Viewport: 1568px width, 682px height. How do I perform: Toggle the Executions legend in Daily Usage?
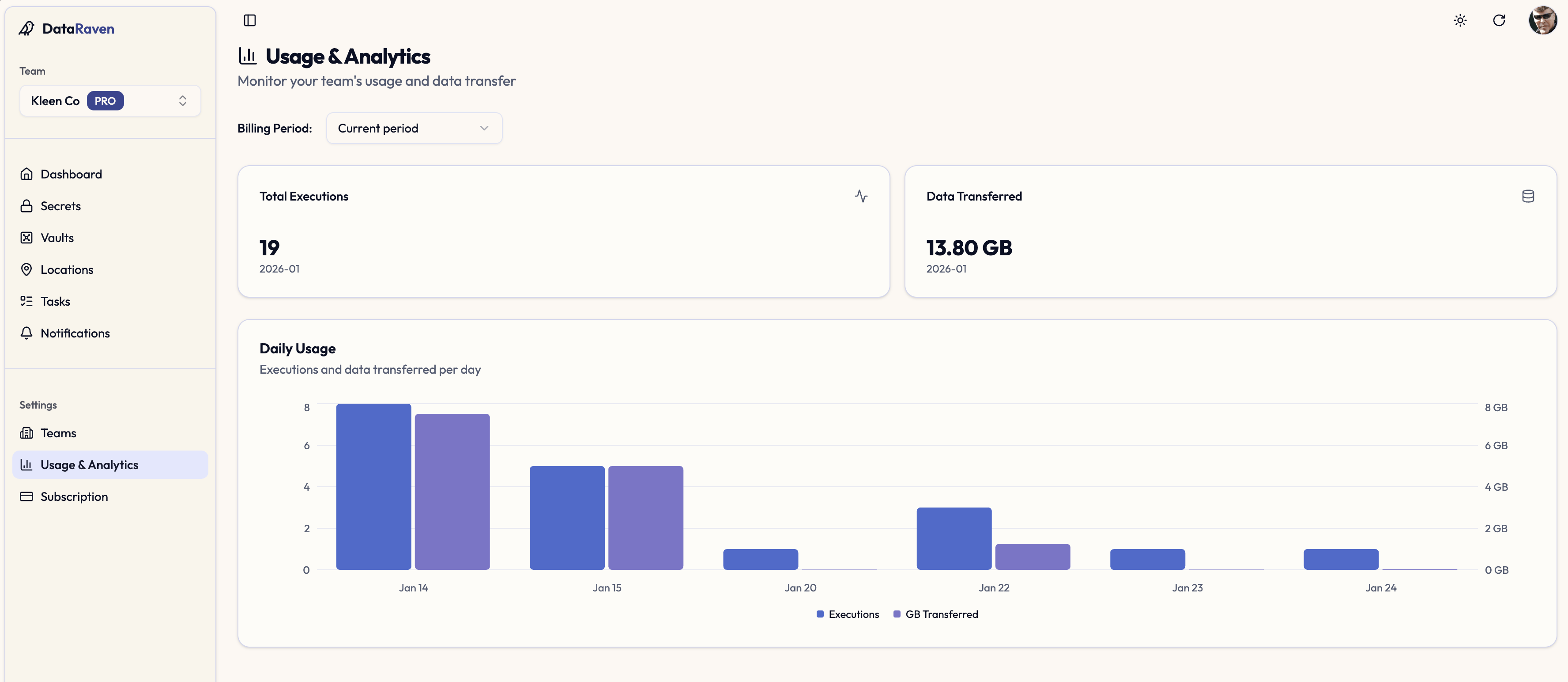coord(847,614)
